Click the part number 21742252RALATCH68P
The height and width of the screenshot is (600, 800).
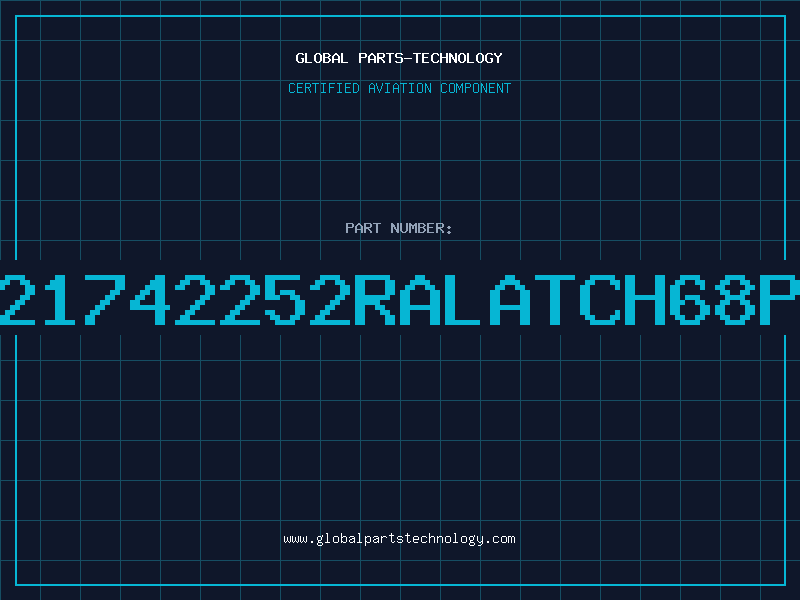pos(400,300)
